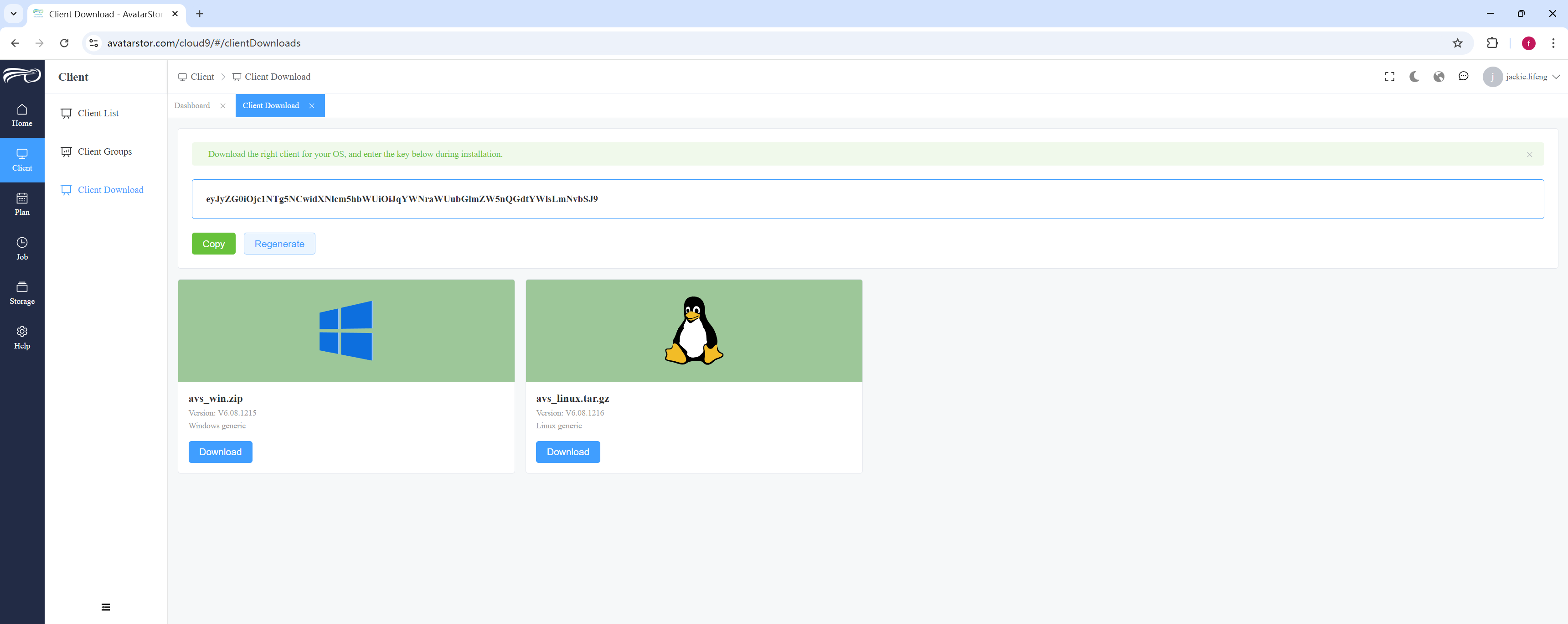This screenshot has width=1568, height=624.
Task: Expand the jackie.lifeng user dropdown
Action: click(1521, 77)
